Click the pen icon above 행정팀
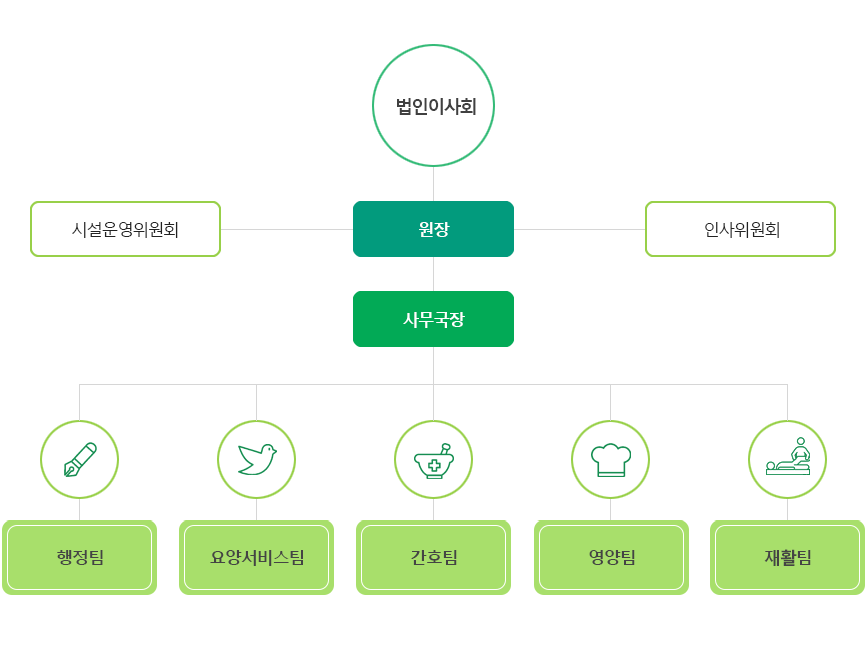The width and height of the screenshot is (865, 648). (x=79, y=459)
